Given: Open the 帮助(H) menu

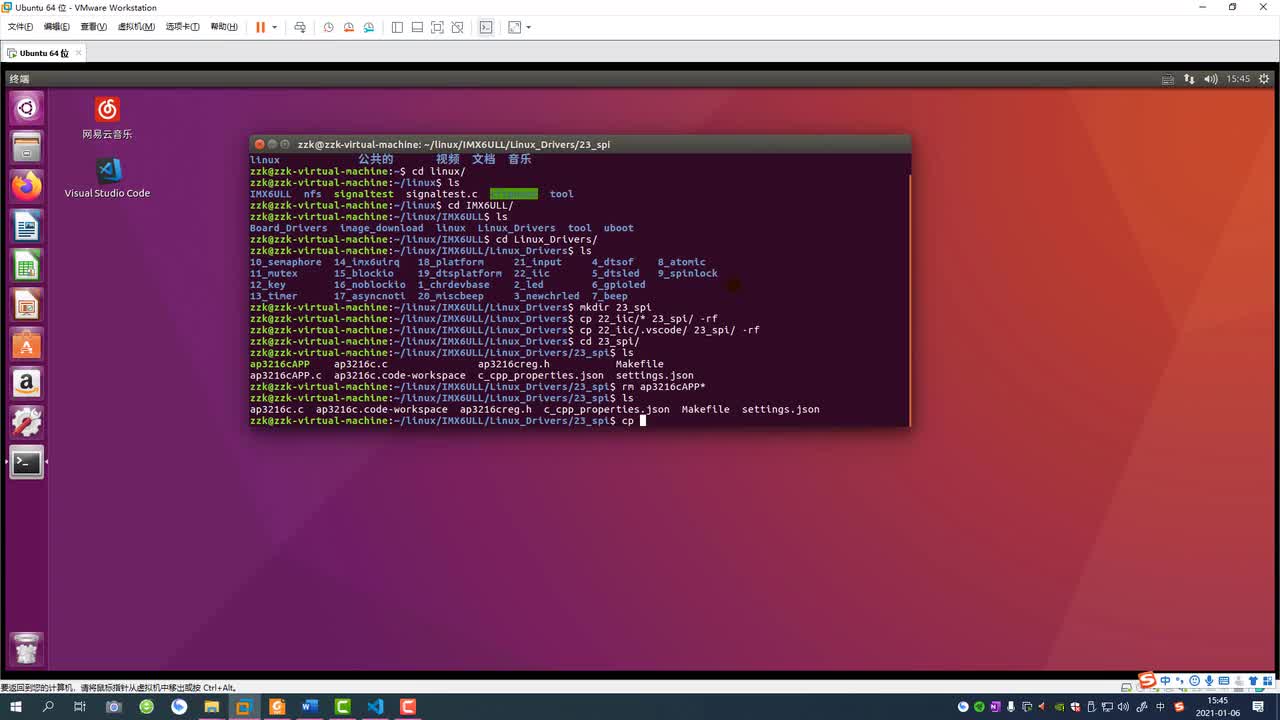Looking at the screenshot, I should coord(224,27).
